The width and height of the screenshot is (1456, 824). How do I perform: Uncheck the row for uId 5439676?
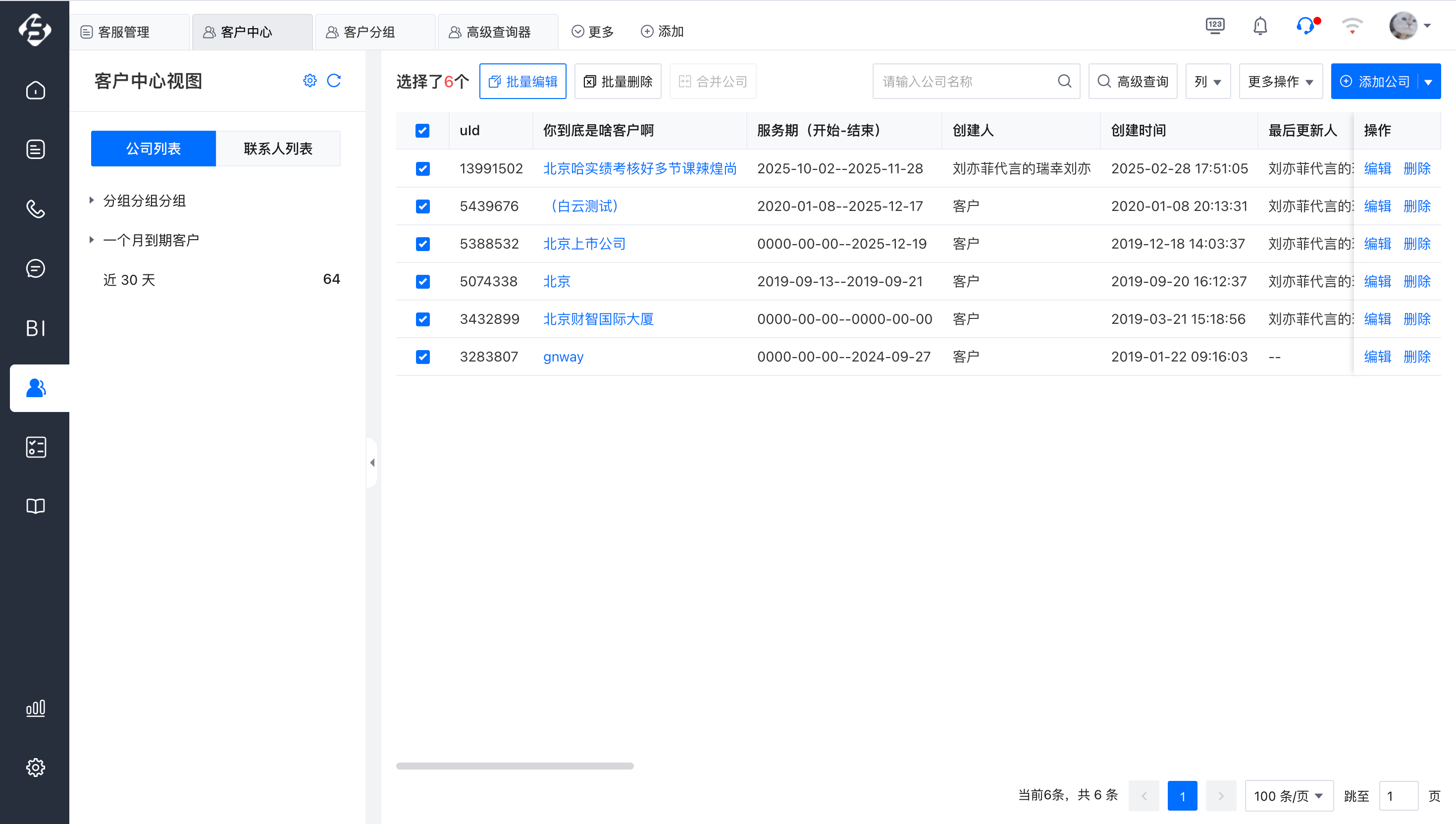point(422,206)
